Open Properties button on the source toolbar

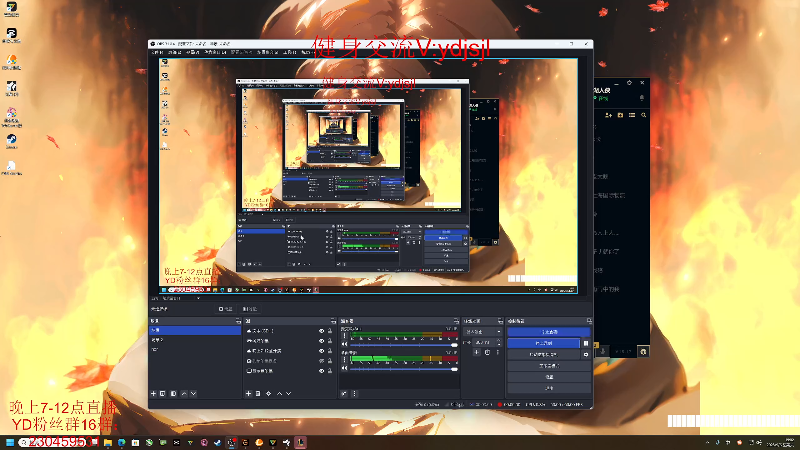(225, 309)
